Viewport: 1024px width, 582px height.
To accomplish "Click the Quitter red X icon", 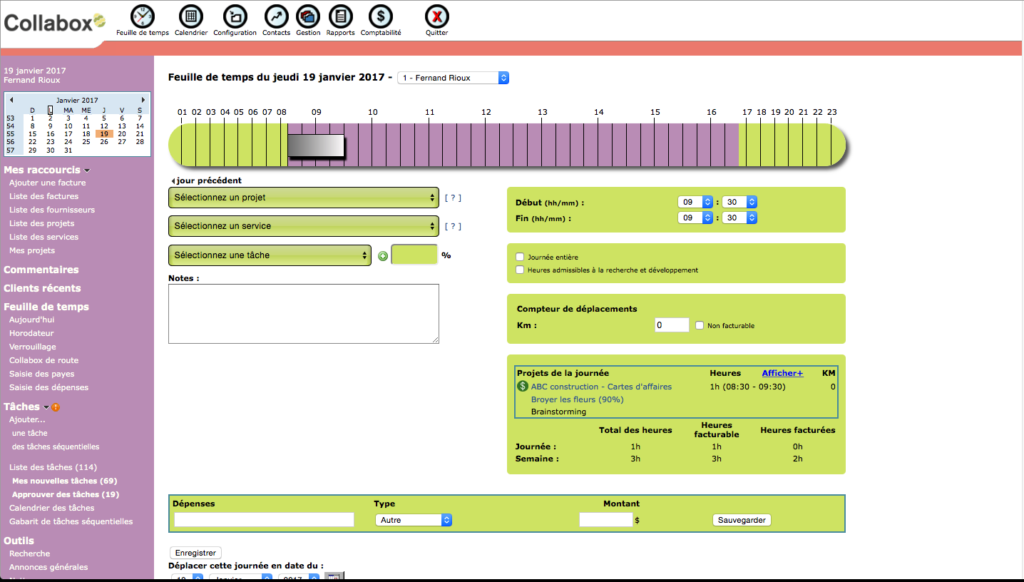I will (x=436, y=16).
